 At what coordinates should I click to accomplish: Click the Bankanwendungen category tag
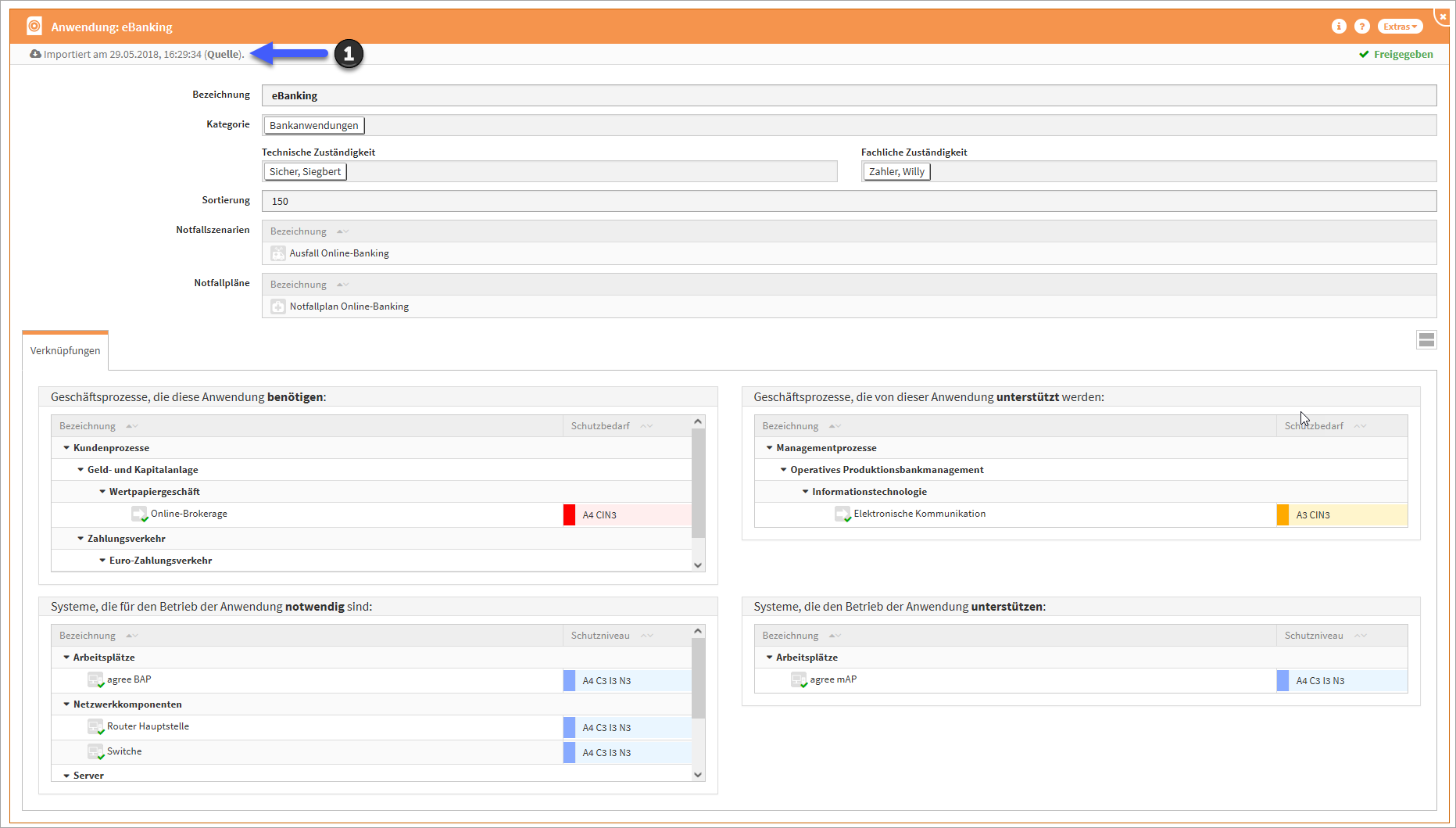[x=314, y=125]
